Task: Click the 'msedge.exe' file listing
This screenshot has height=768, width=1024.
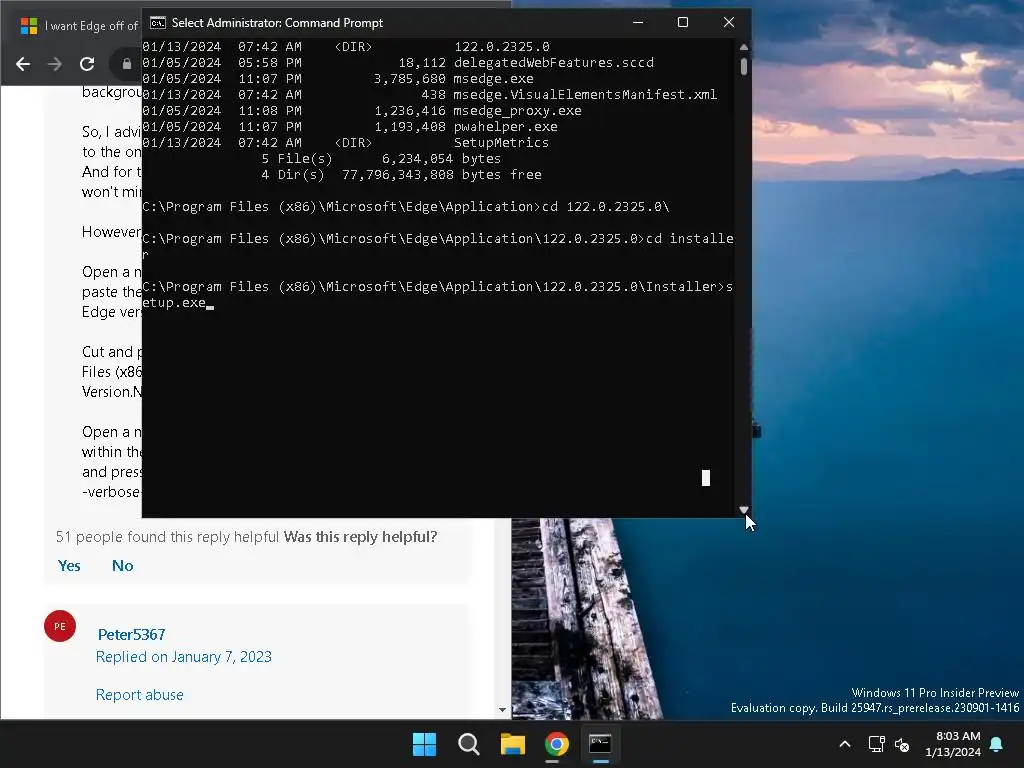Action: point(494,78)
